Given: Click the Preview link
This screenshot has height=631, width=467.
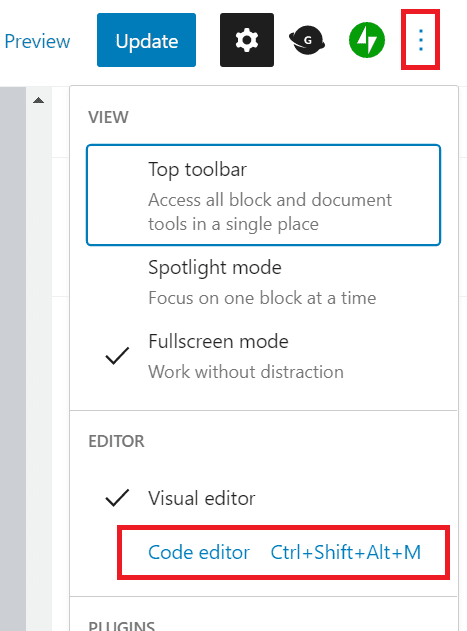Looking at the screenshot, I should 37,41.
